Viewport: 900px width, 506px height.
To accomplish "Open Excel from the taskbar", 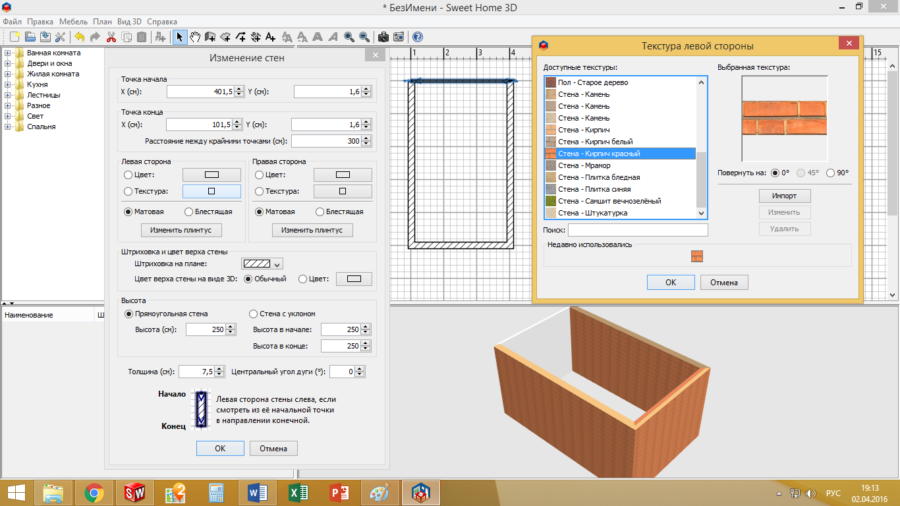I will coord(298,493).
